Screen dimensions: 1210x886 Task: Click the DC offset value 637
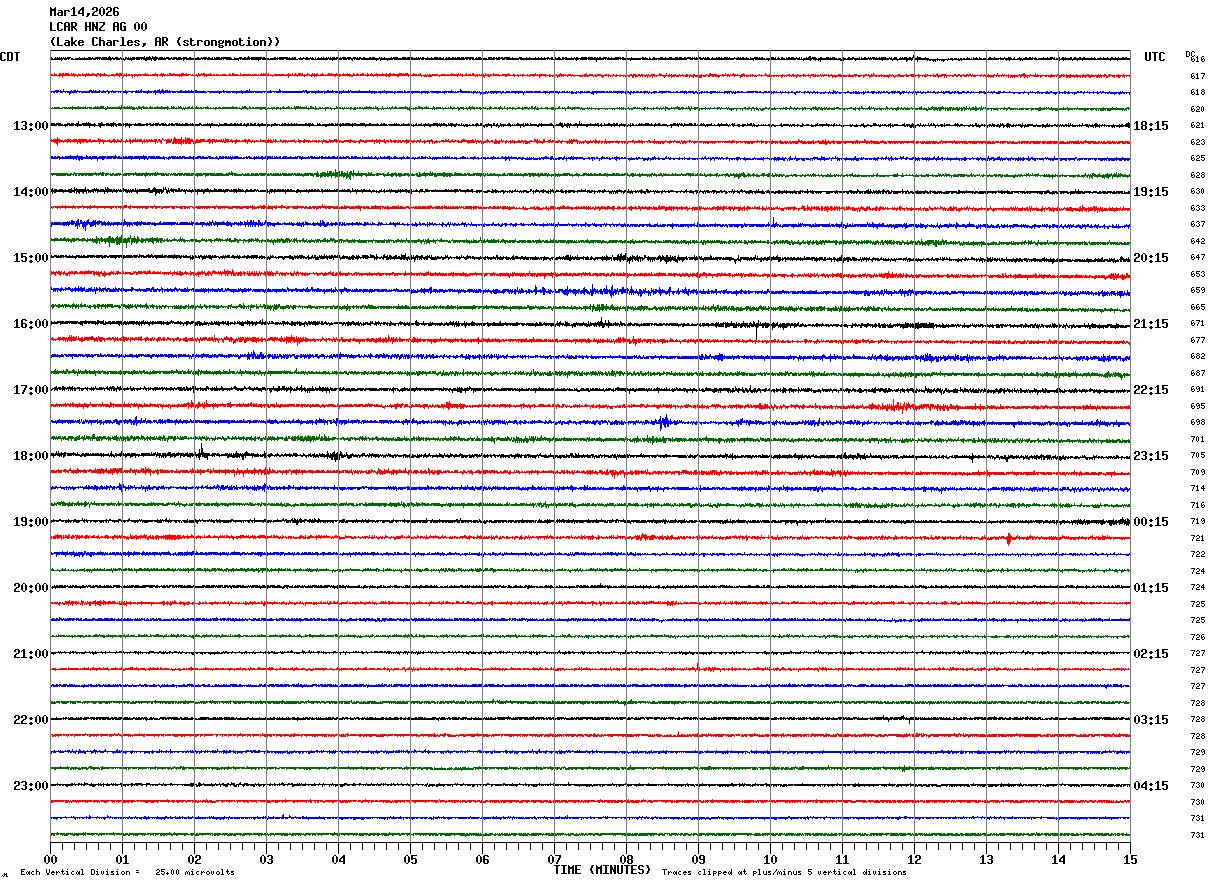click(x=1197, y=224)
